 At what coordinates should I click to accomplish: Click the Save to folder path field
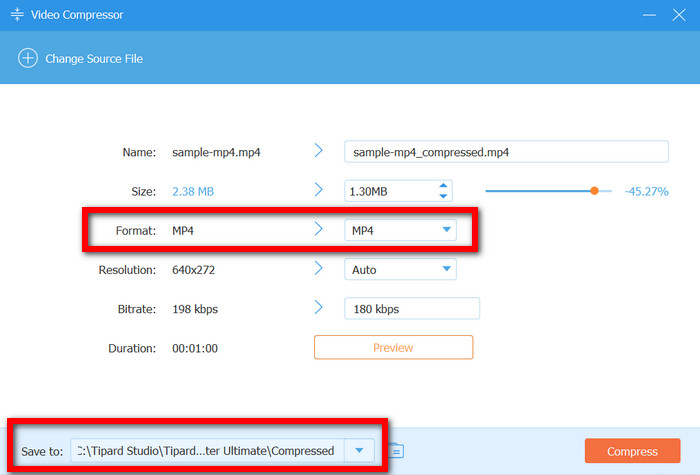208,450
